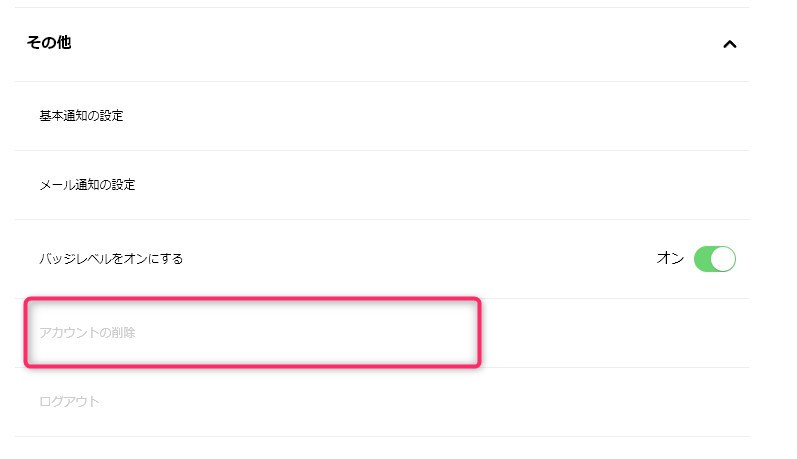
Task: Click the バッジレベルをオンにする label
Action: (111, 259)
